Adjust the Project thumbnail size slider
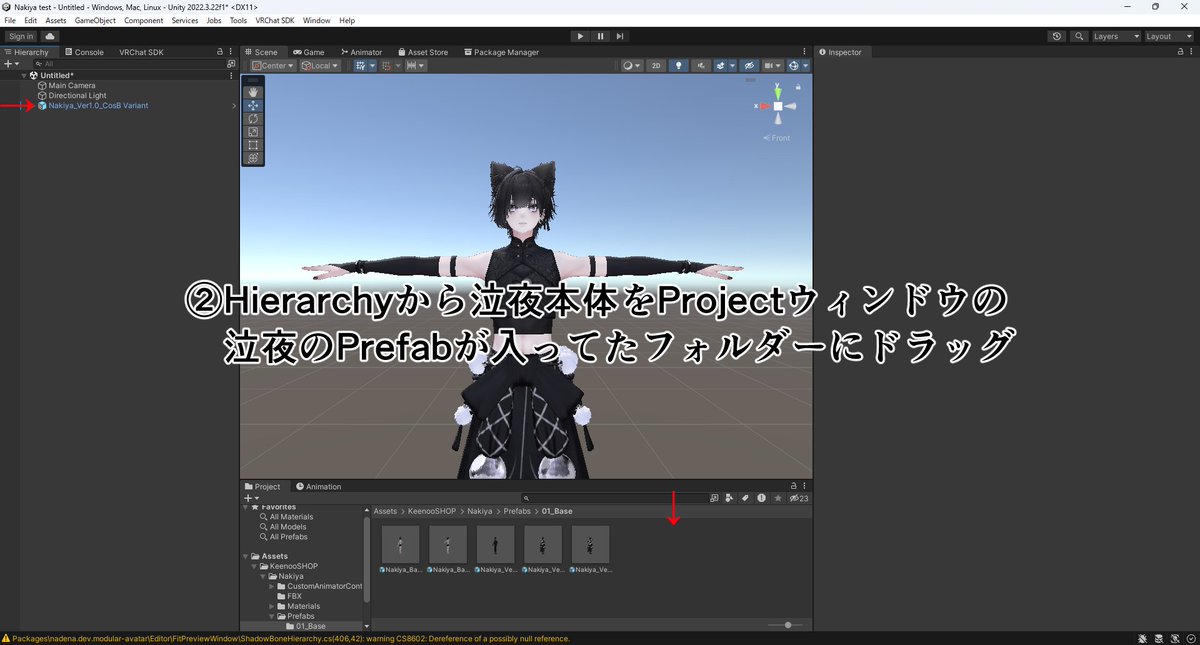The height and width of the screenshot is (645, 1200). pos(788,625)
